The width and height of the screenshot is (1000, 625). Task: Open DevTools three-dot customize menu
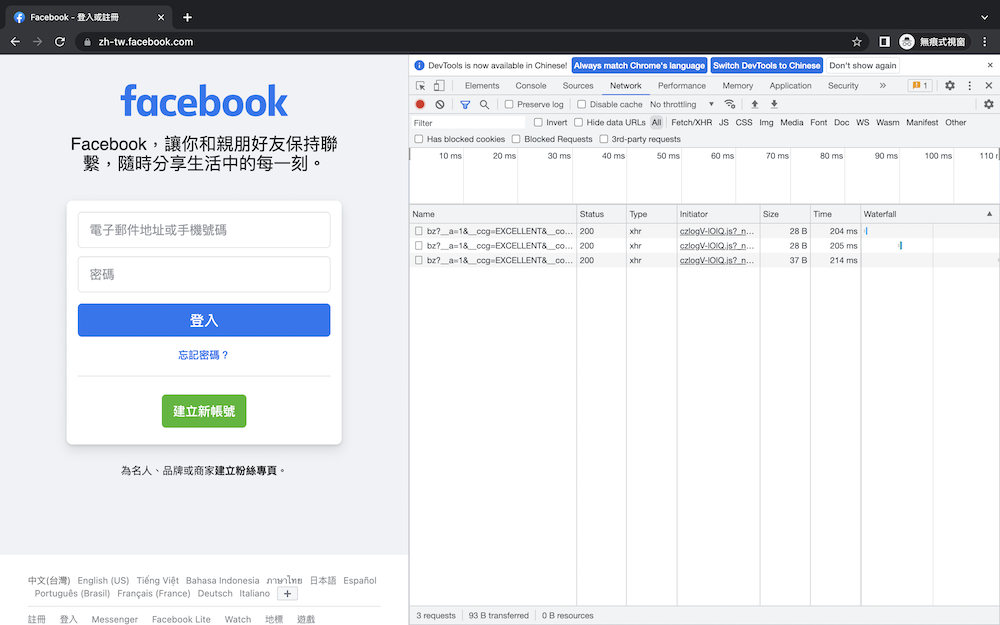coord(969,85)
